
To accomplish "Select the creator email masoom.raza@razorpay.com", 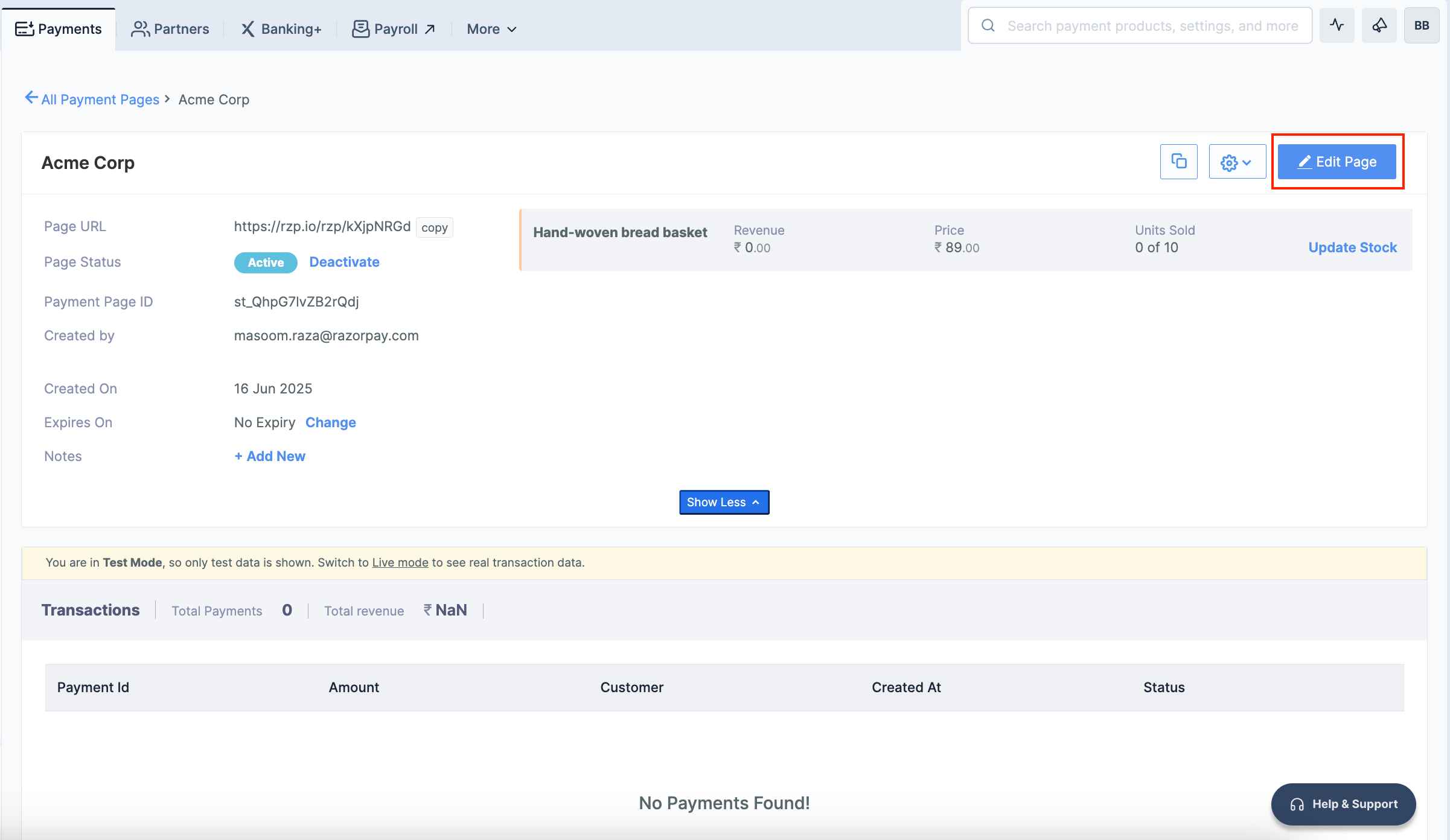I will [326, 336].
